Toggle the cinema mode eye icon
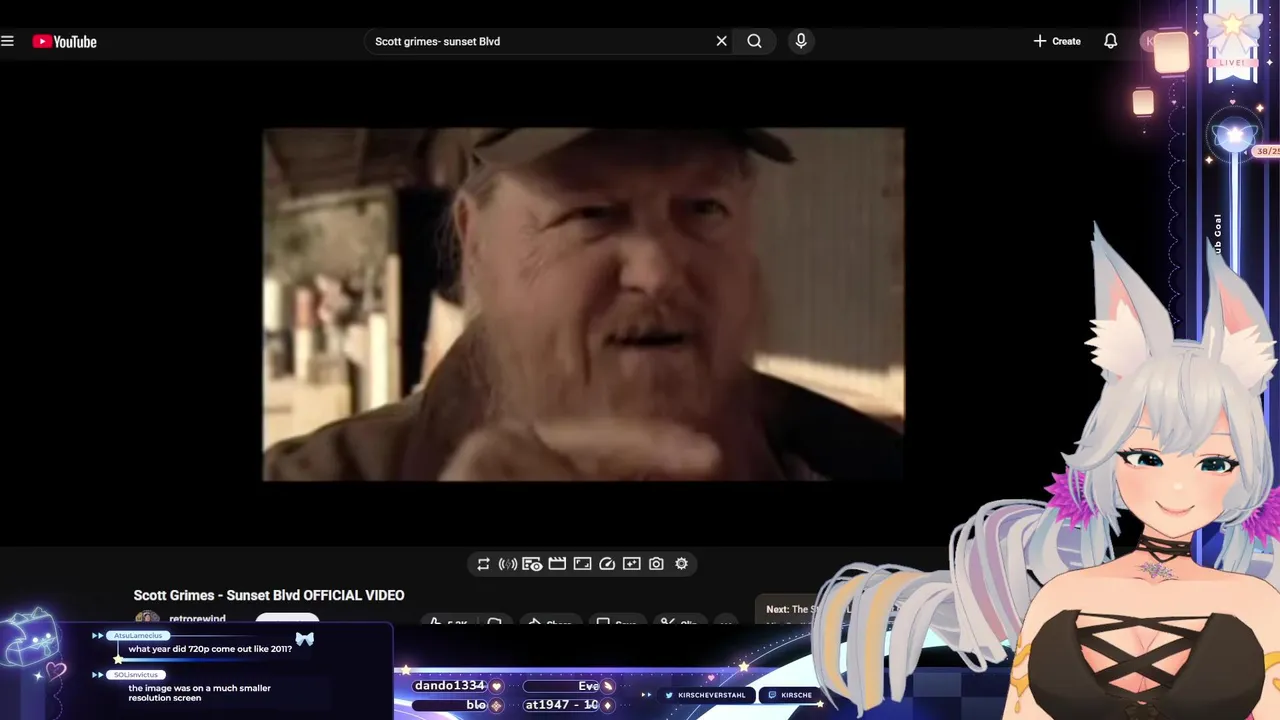The width and height of the screenshot is (1280, 720). (532, 564)
